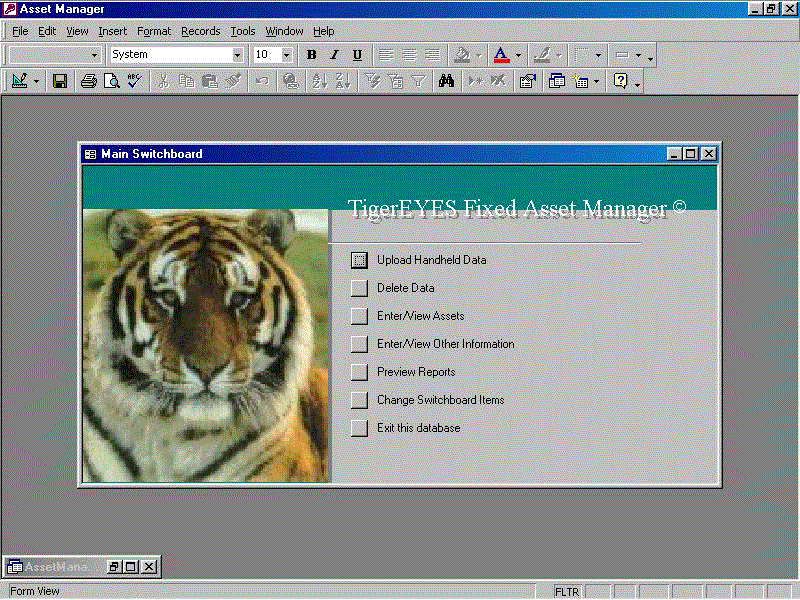This screenshot has height=600, width=800.
Task: Click the Fill/Back Color paint bucket
Action: pyautogui.click(x=462, y=55)
